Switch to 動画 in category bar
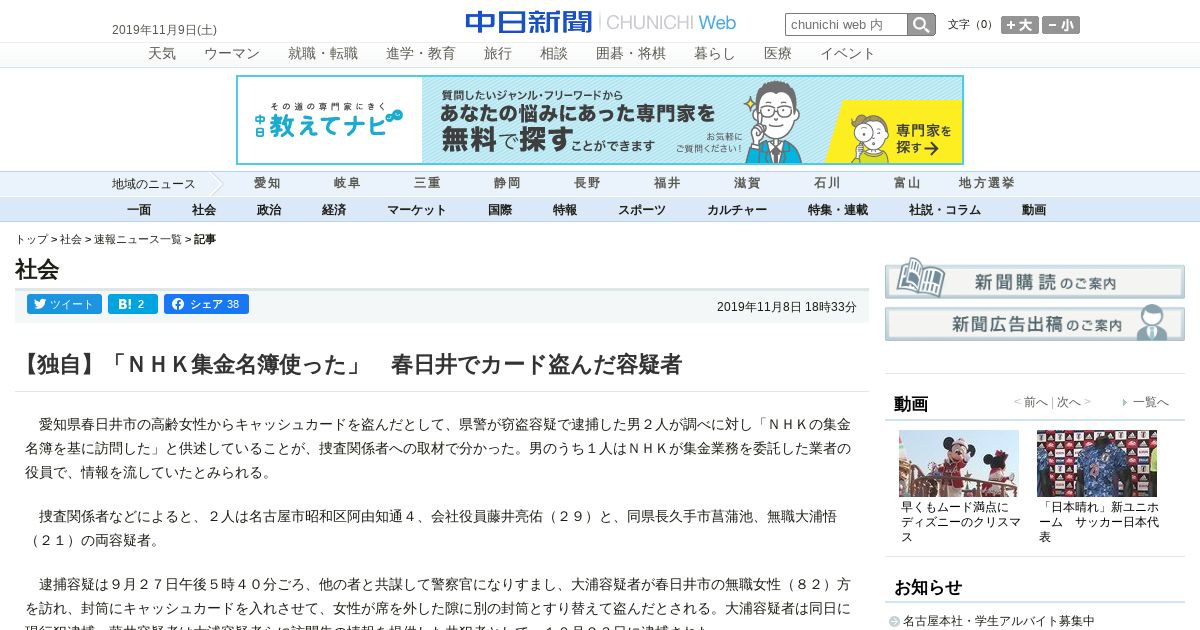 [x=1034, y=210]
